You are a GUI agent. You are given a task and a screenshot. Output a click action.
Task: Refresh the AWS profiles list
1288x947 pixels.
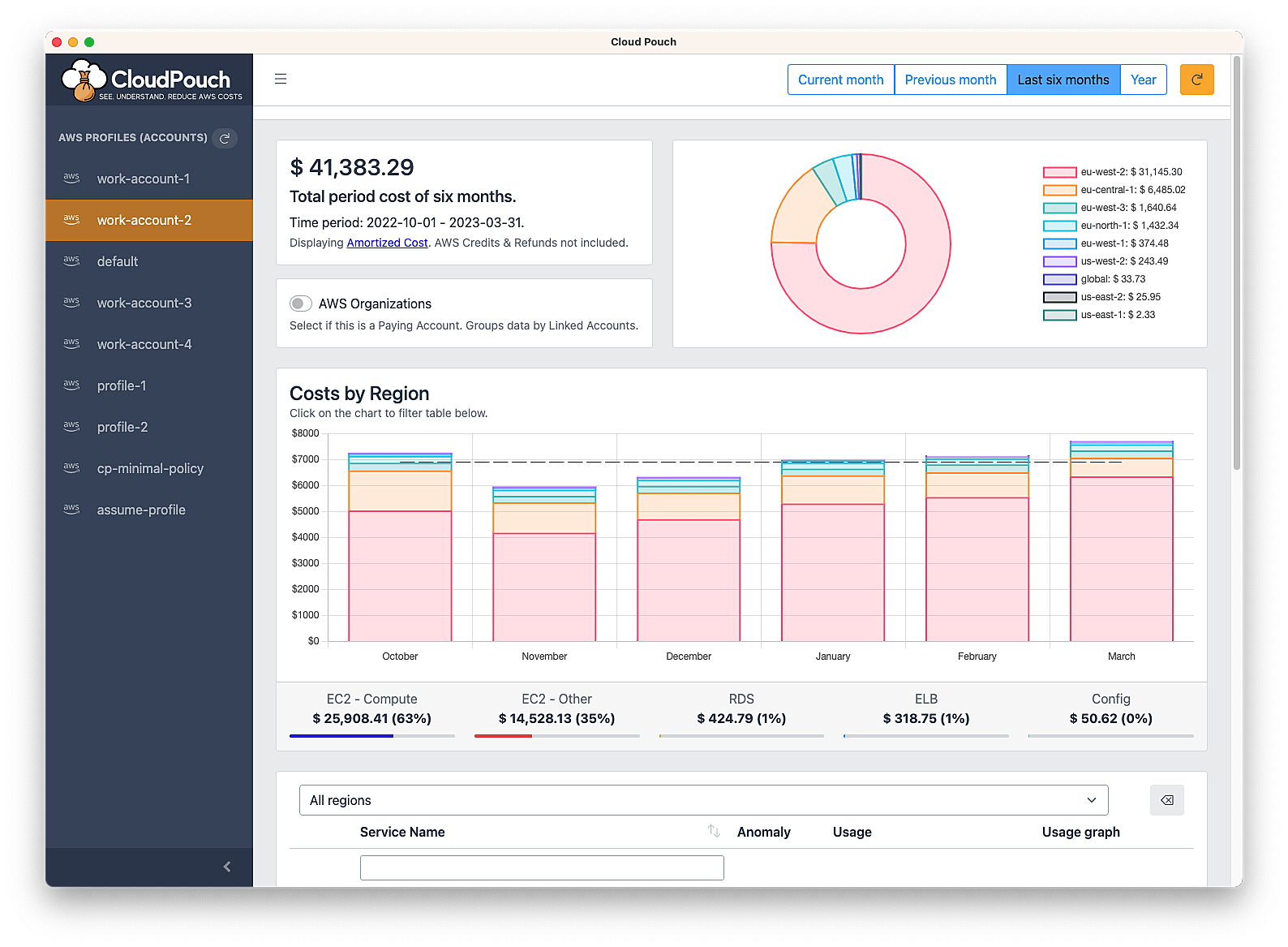[x=225, y=138]
